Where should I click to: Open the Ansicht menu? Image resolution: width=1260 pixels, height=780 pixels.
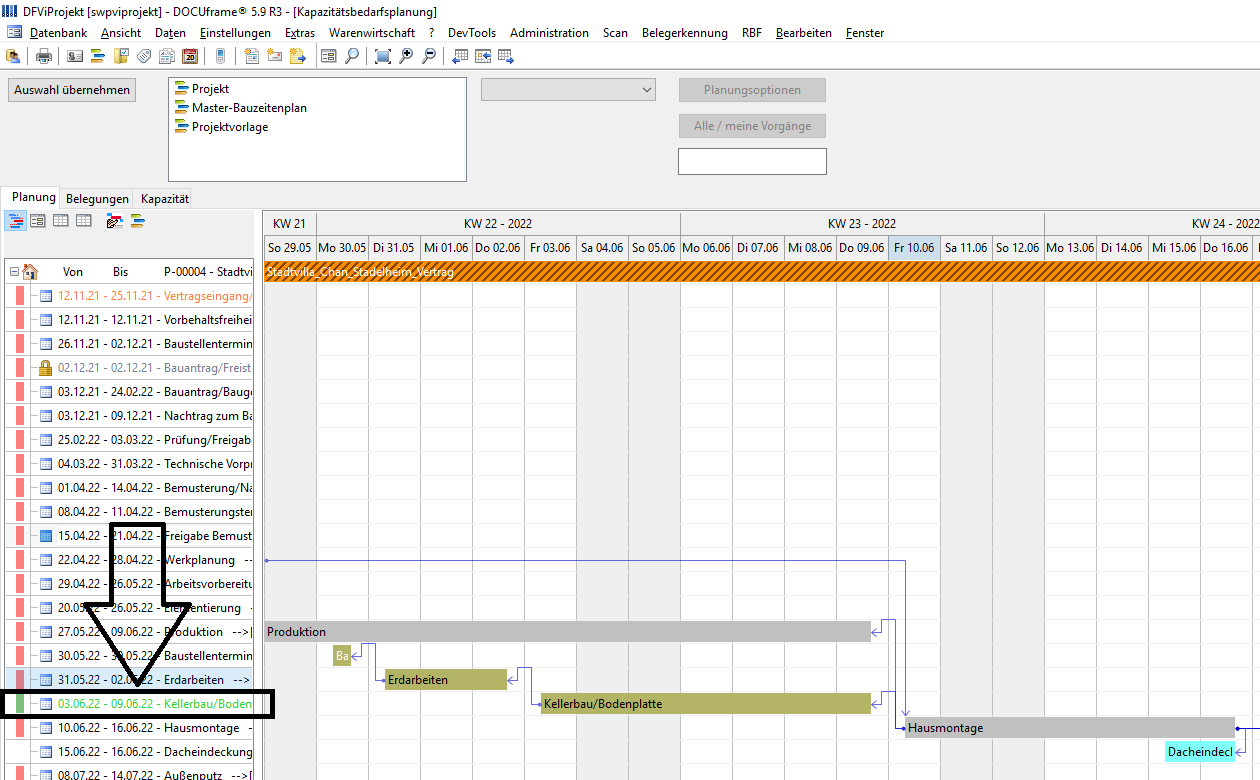tap(121, 33)
